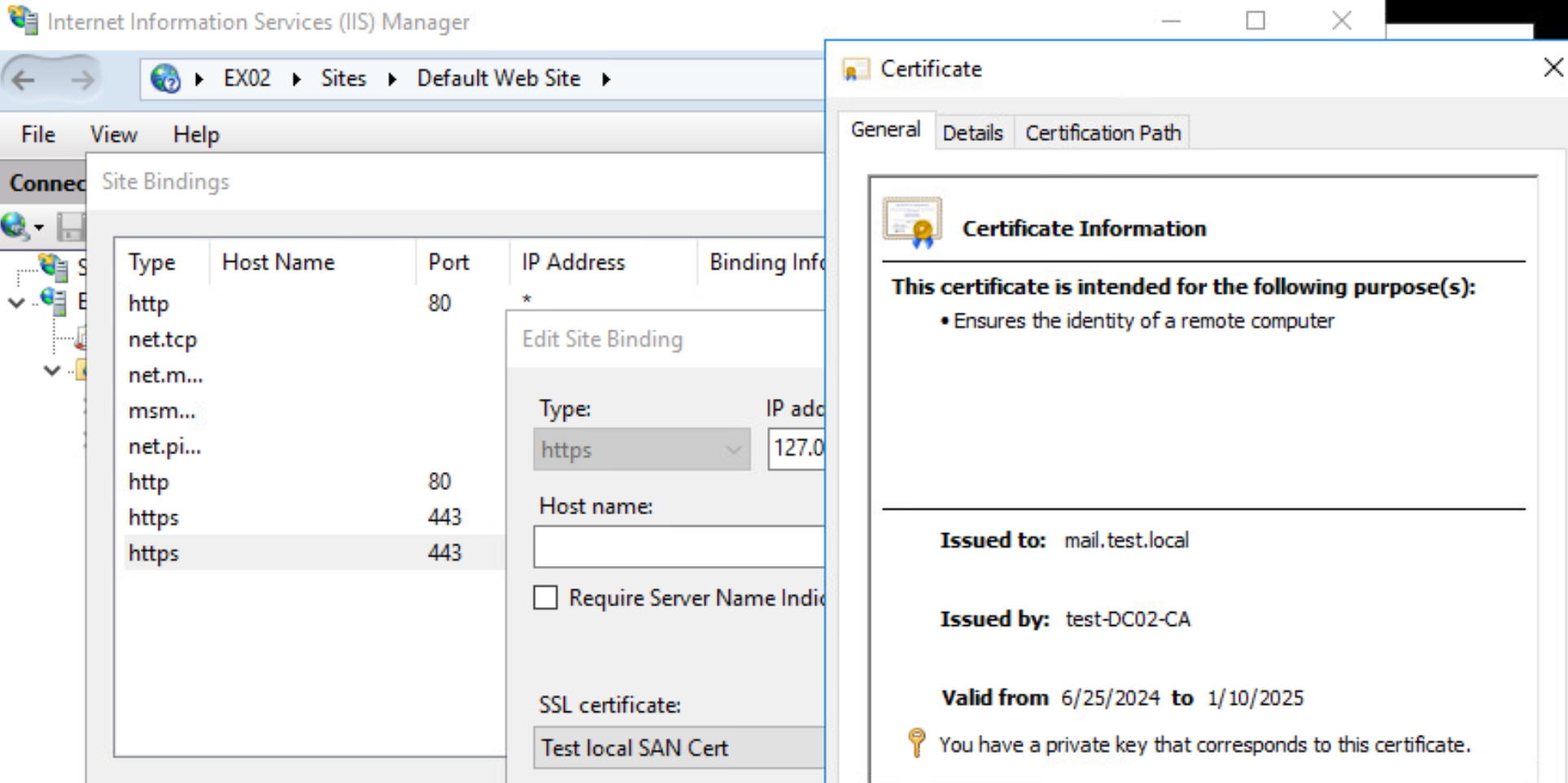Image resolution: width=1568 pixels, height=783 pixels.
Task: Click the certificate ribbon icon in the Certificate dialog
Action: click(x=911, y=221)
